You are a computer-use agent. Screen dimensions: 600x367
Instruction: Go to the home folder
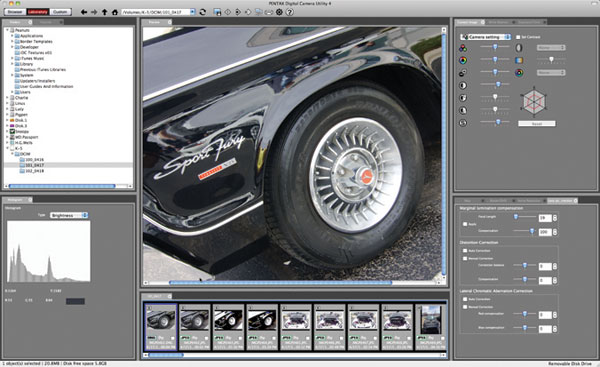(114, 12)
